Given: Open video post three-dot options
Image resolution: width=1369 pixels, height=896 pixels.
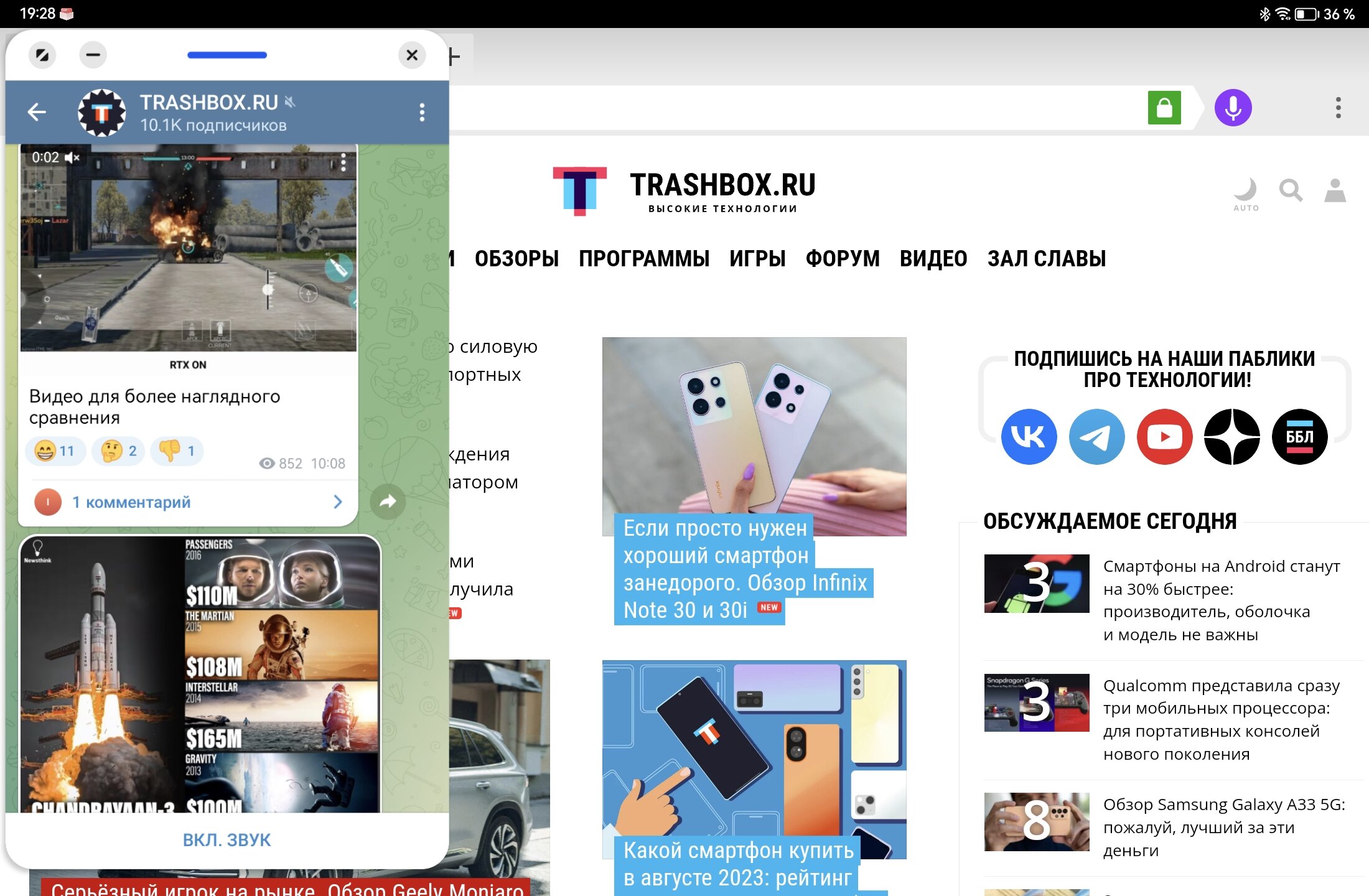Looking at the screenshot, I should [x=343, y=162].
